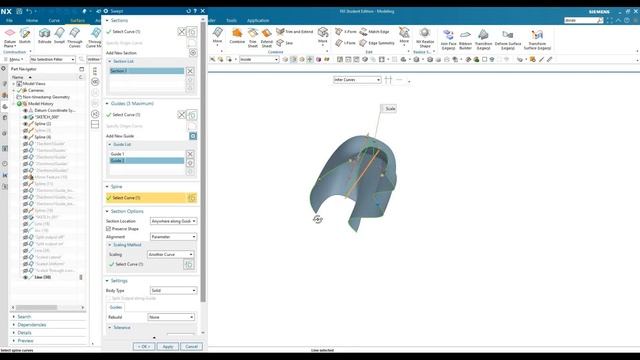Image resolution: width=640 pixels, height=360 pixels.
Task: Hide Spline (4) in Part Navigator
Action: tap(25, 137)
